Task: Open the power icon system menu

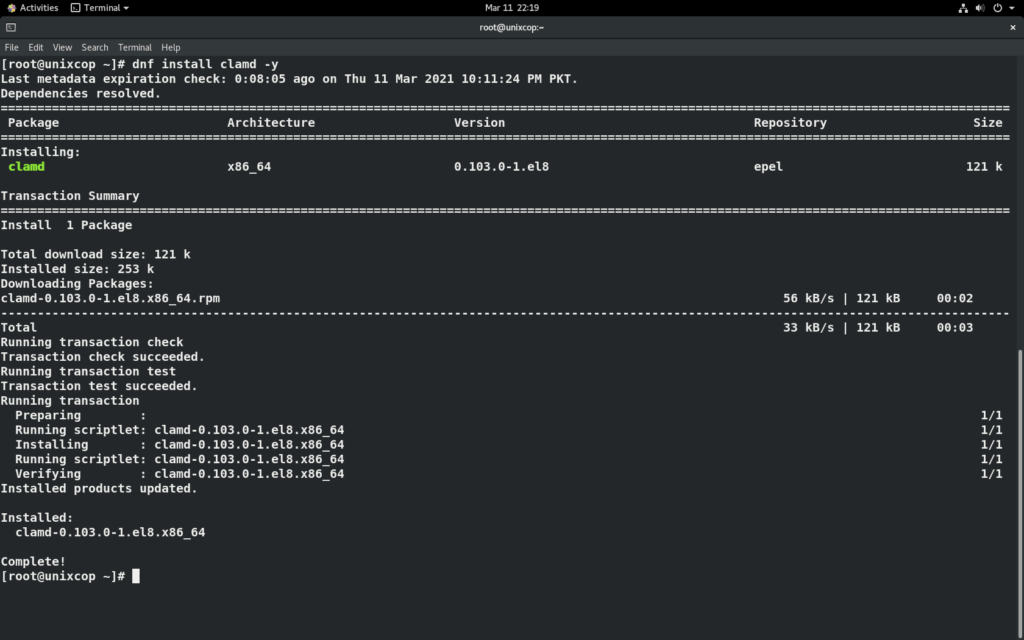Action: point(997,8)
